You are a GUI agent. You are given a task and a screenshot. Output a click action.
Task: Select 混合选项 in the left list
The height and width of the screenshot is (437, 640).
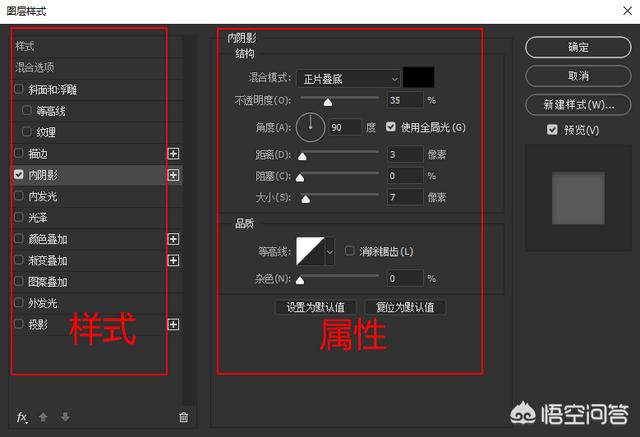(x=35, y=67)
